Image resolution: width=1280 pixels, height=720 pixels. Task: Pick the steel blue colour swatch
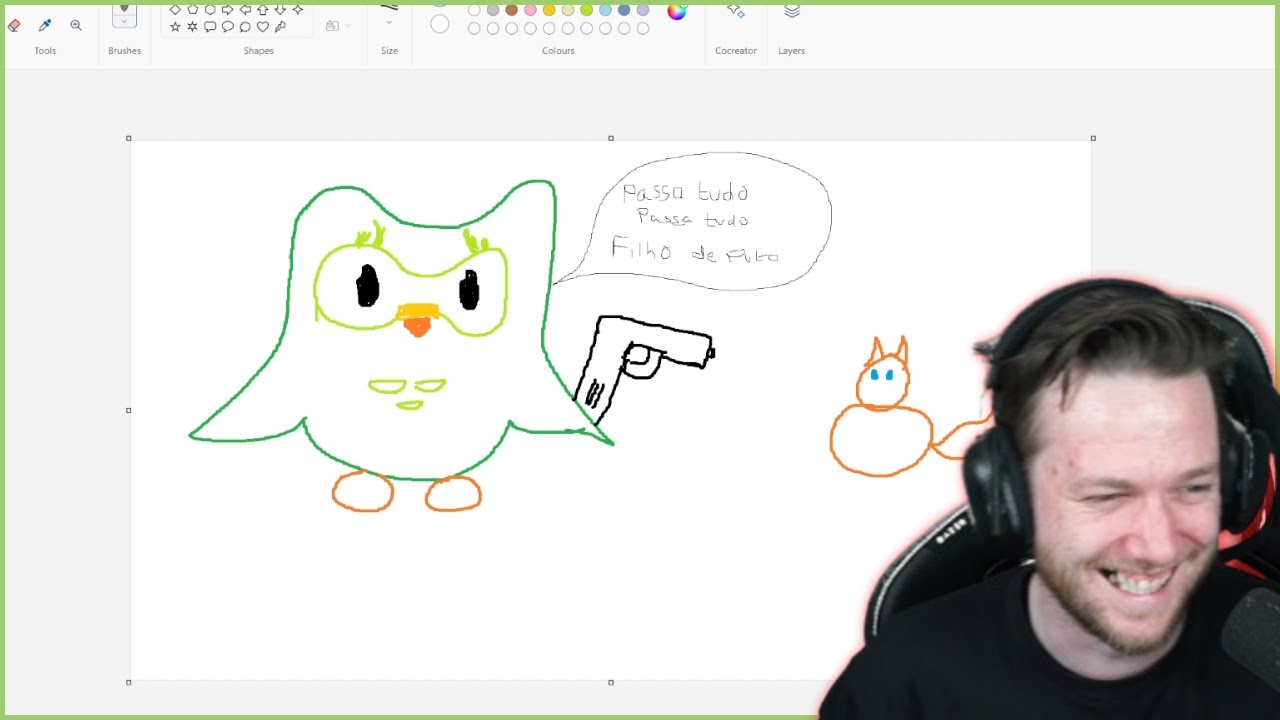click(624, 10)
